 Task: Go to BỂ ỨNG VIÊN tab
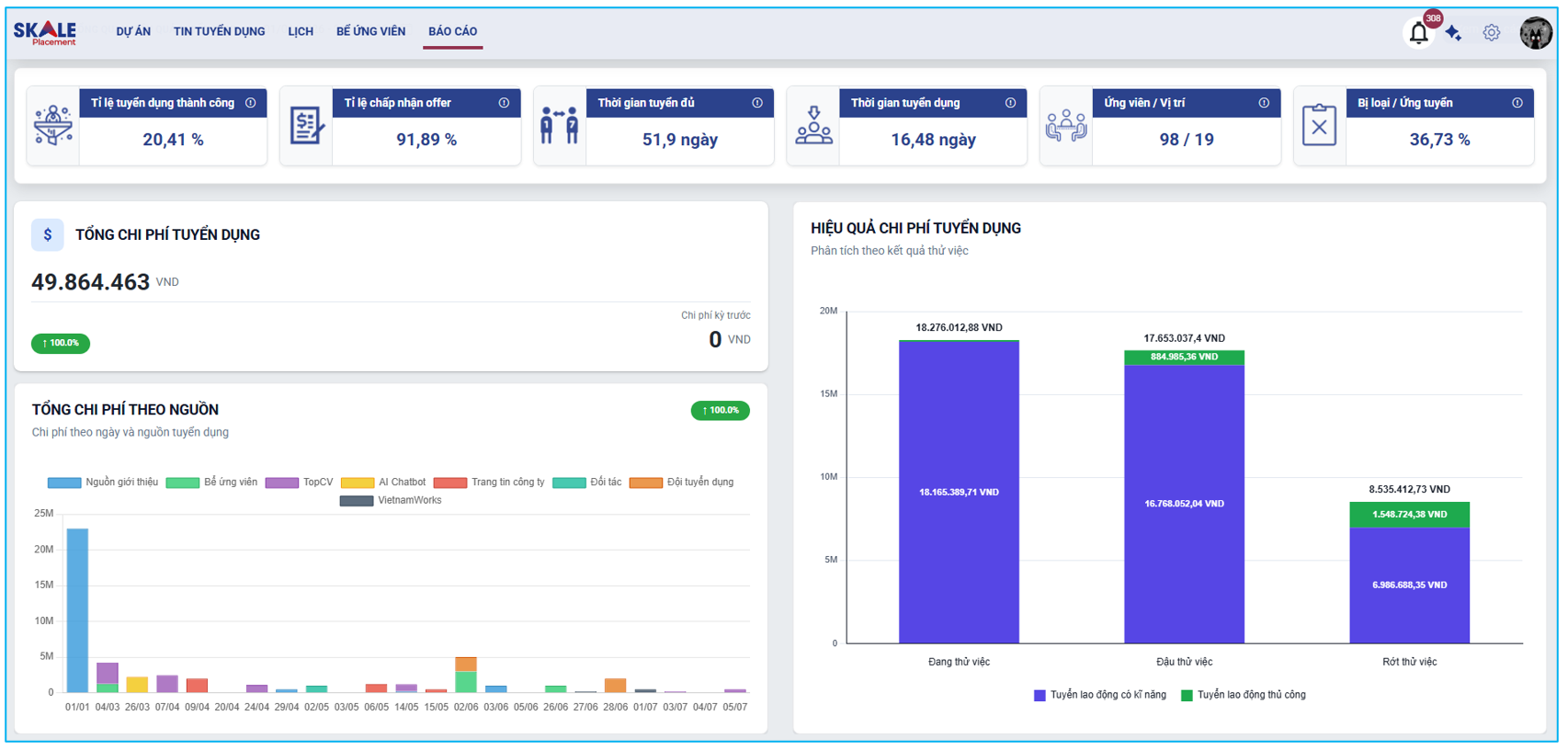[370, 31]
